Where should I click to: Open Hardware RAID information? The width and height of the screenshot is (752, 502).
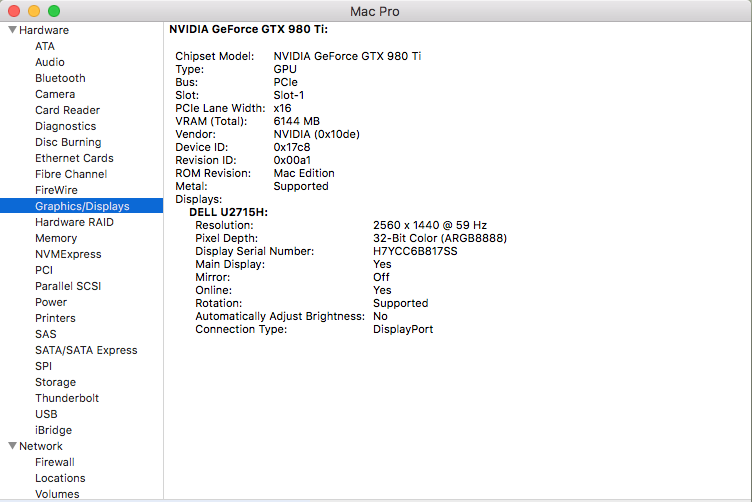pyautogui.click(x=74, y=222)
